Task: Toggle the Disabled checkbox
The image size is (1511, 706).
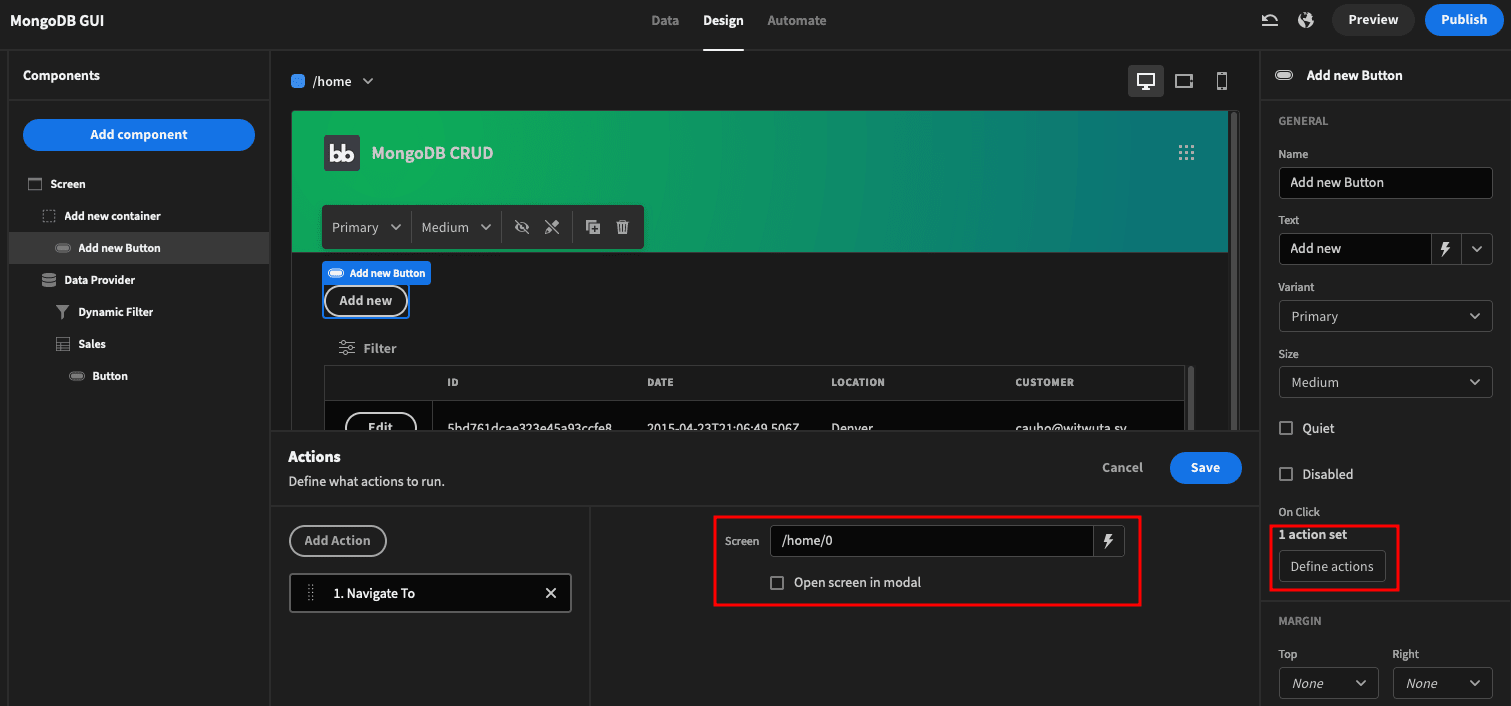Action: click(x=1286, y=474)
